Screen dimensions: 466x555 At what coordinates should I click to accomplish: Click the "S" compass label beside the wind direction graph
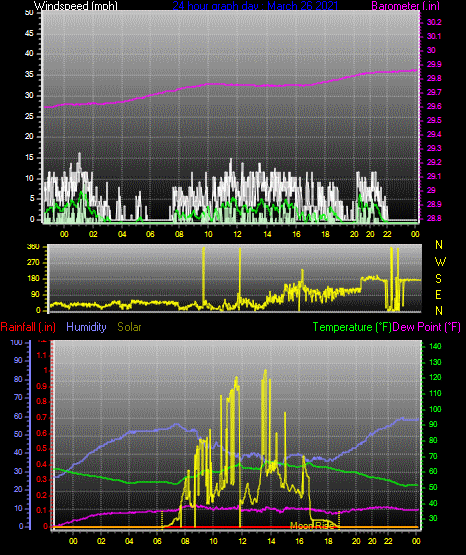pyautogui.click(x=438, y=279)
